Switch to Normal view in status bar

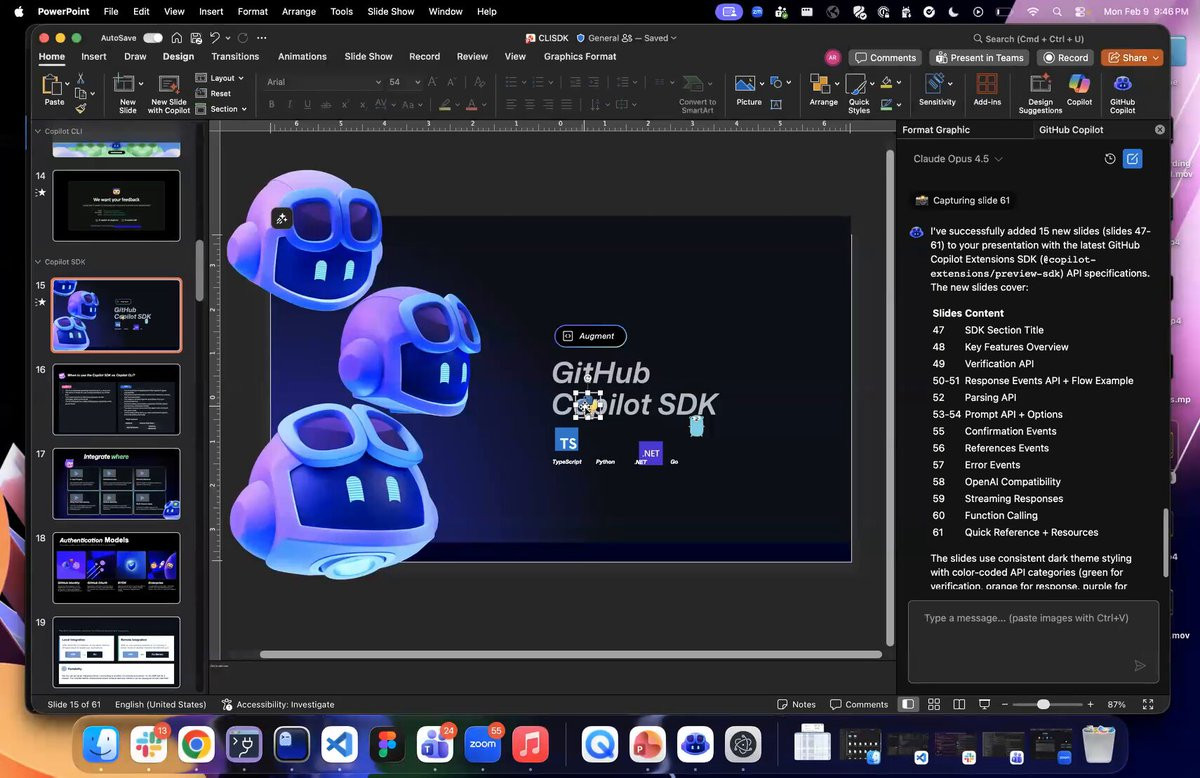(907, 704)
